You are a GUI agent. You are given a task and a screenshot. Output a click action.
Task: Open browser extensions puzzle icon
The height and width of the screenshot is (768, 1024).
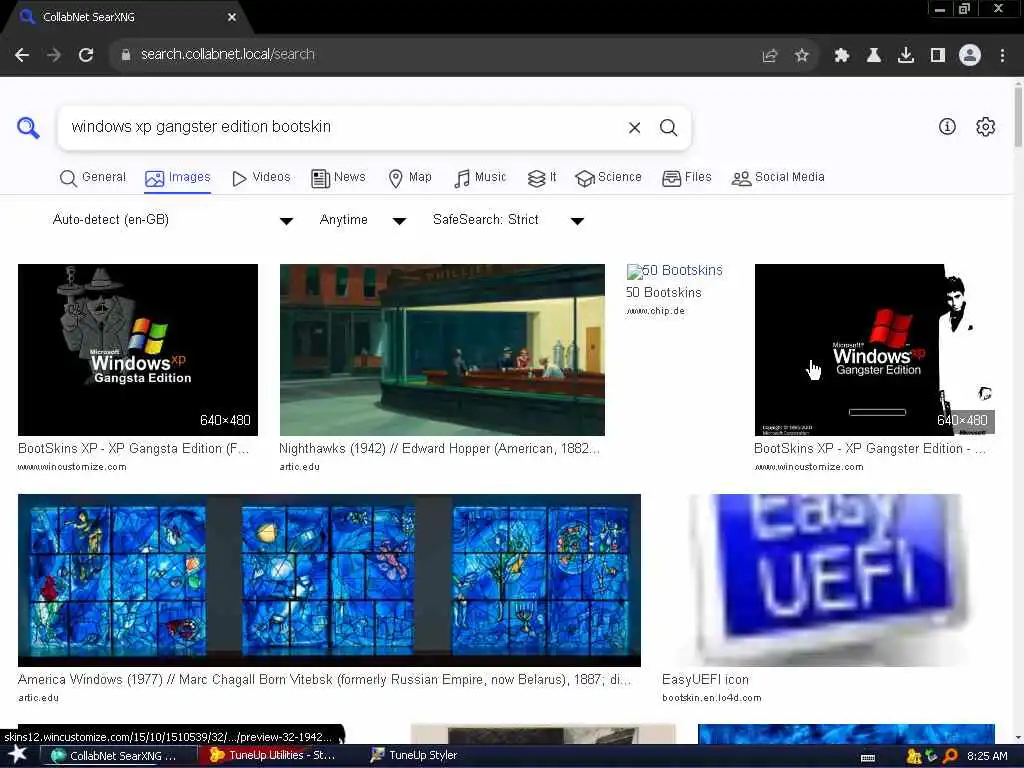(842, 56)
